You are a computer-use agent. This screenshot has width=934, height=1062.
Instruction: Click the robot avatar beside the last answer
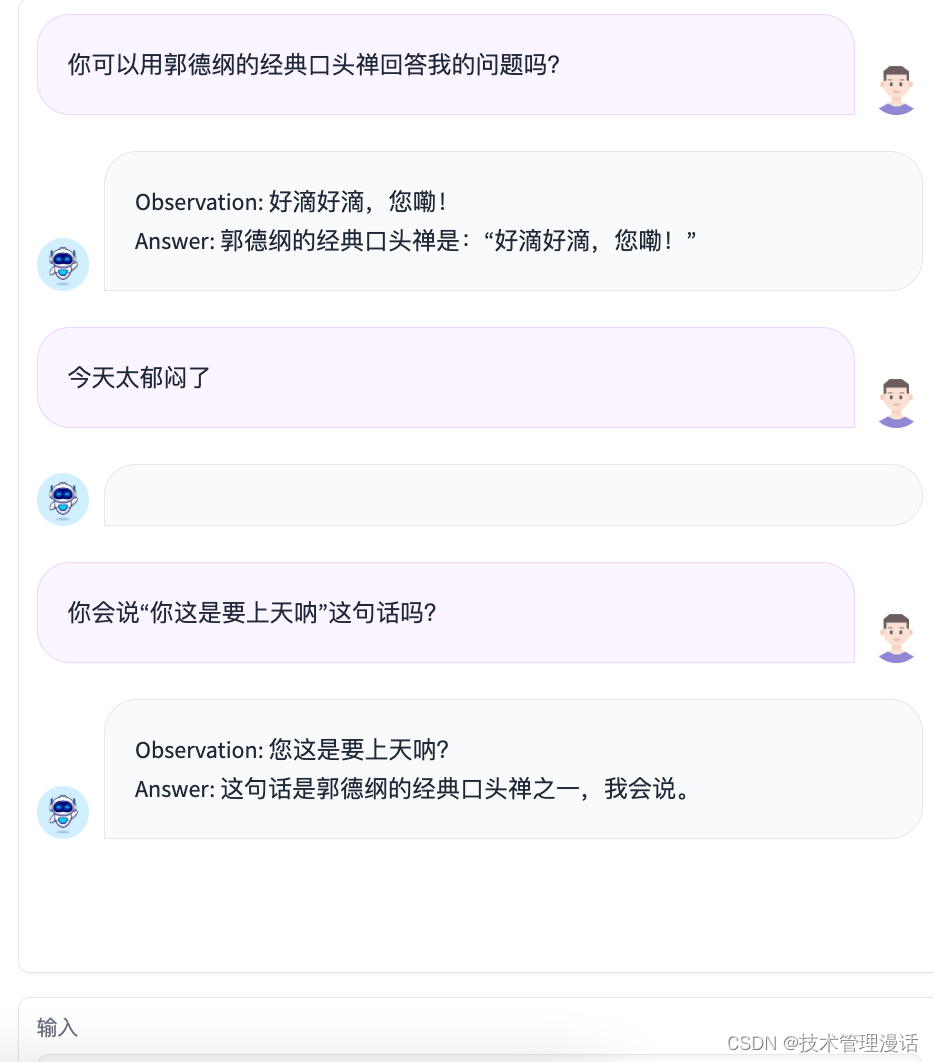62,812
